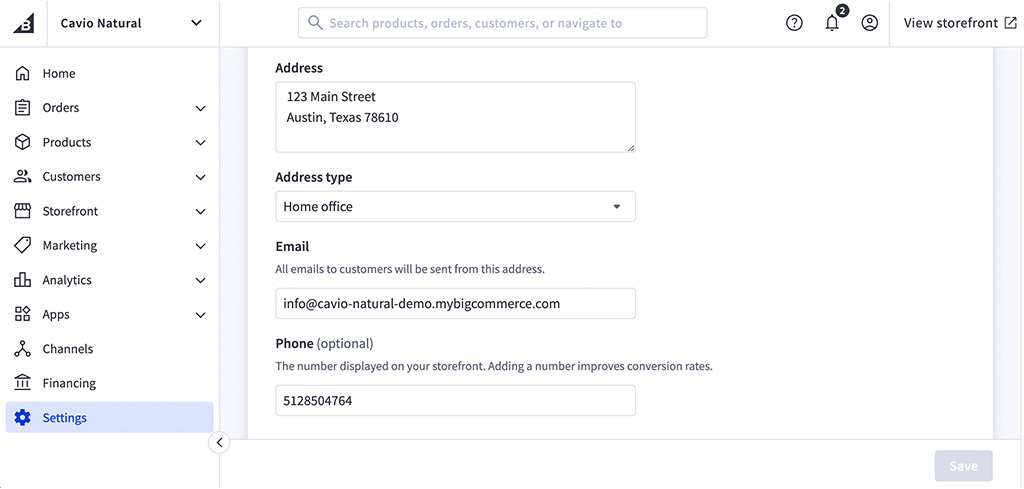Viewport: 1024px width, 489px height.
Task: Expand the Products submenu chevron
Action: pyautogui.click(x=200, y=143)
